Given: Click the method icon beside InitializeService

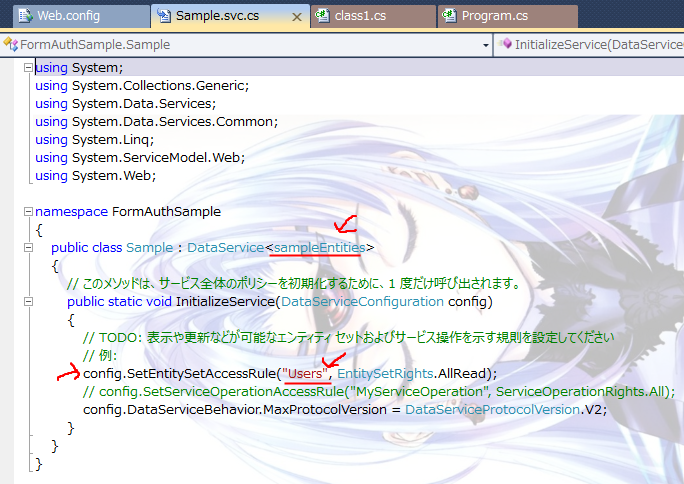Looking at the screenshot, I should click(505, 44).
